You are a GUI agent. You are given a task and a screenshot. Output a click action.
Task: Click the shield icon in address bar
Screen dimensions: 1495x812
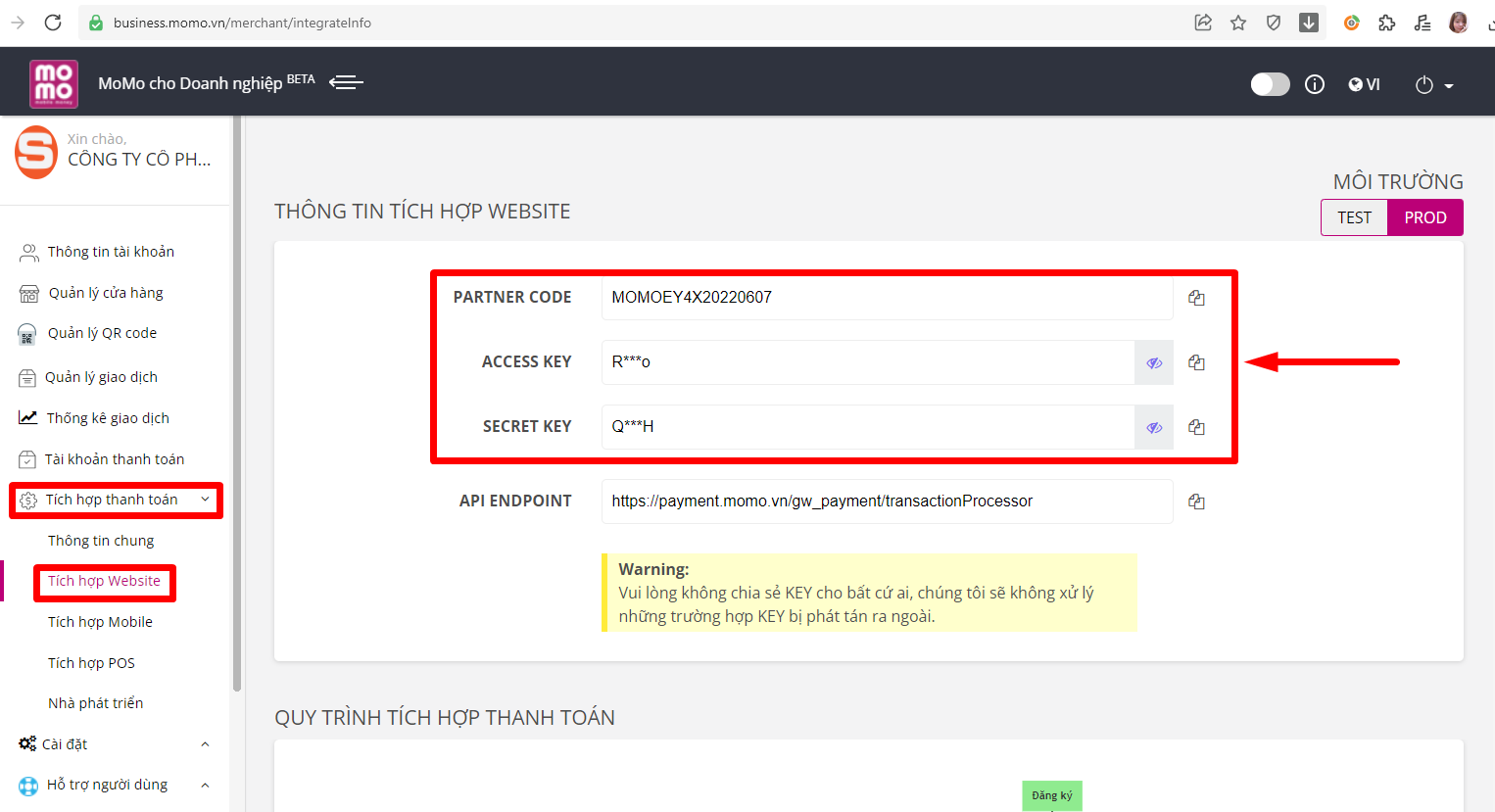point(1274,23)
